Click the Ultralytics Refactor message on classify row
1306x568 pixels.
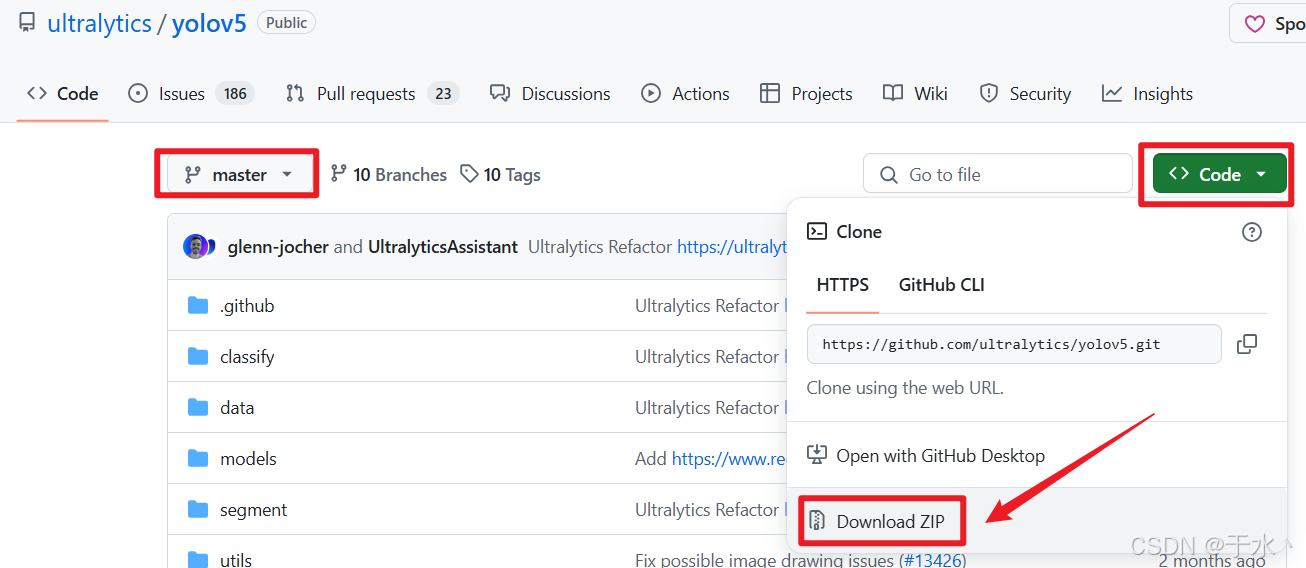[707, 357]
